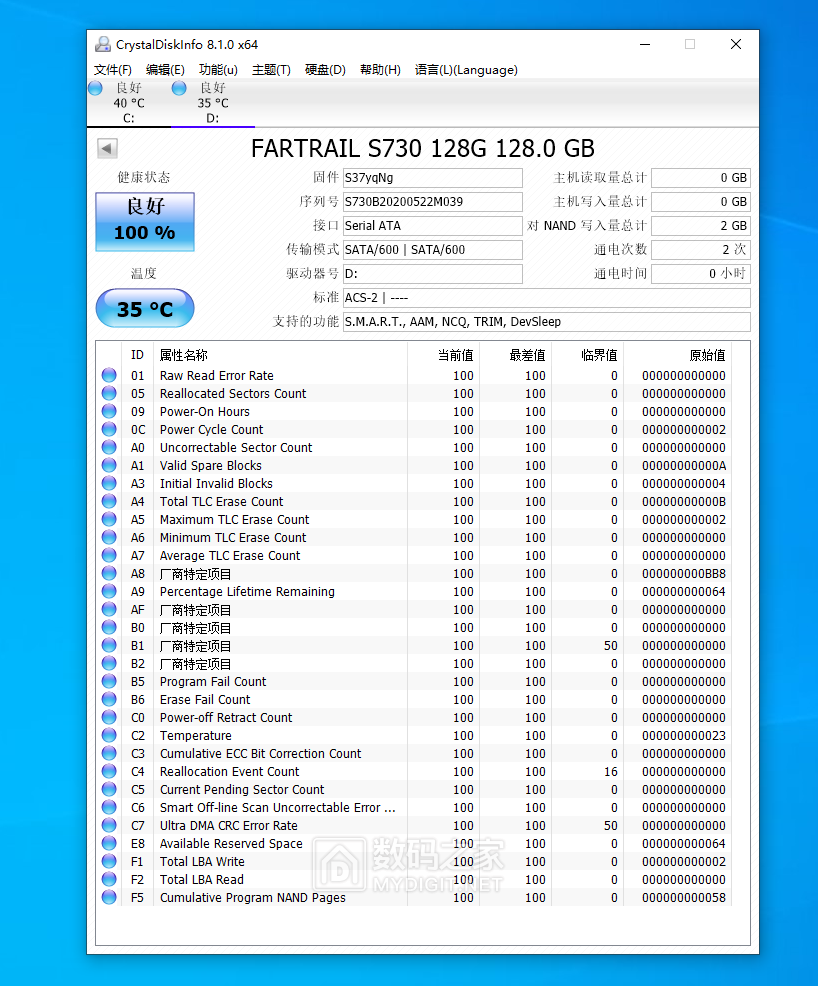
Task: Click status orb for Cumulative Program NAND Pages
Action: tap(109, 898)
